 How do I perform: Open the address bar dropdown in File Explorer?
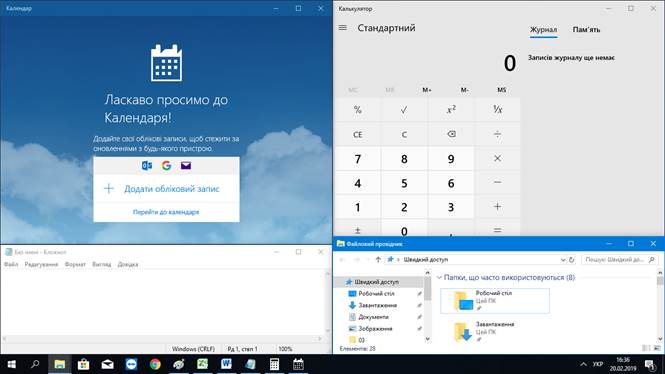click(563, 260)
